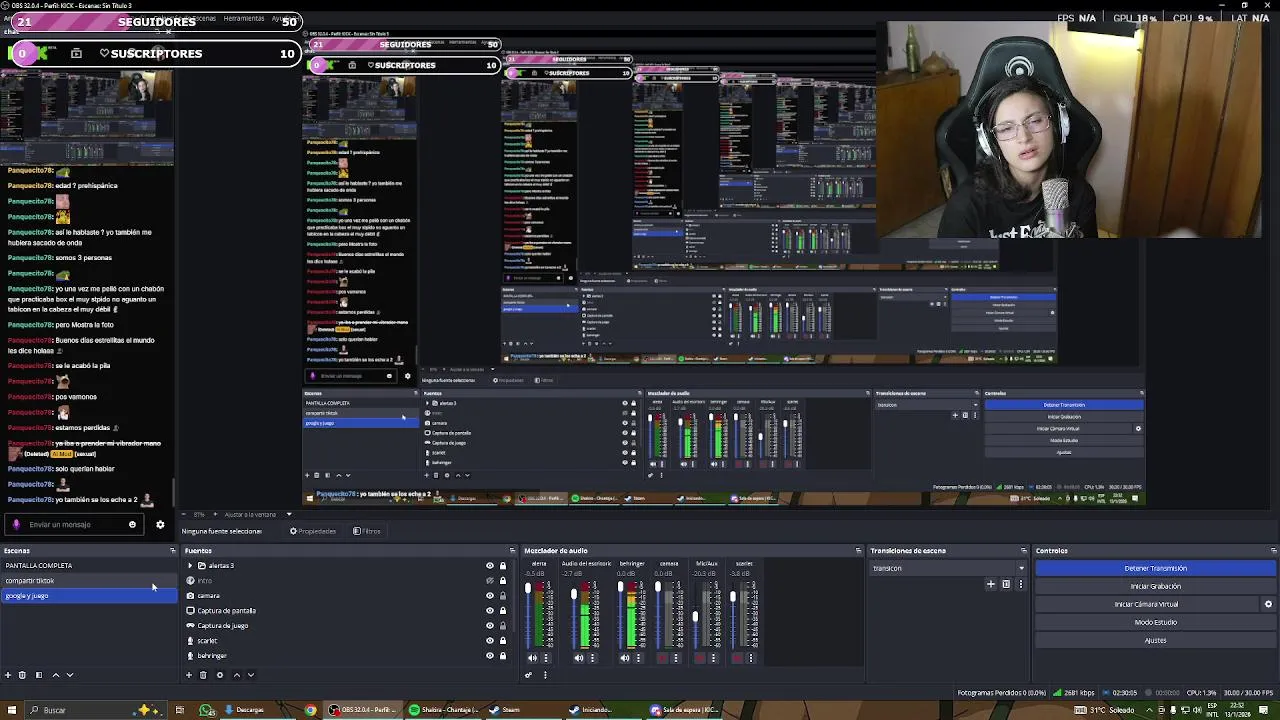Open Propiedades for selected source
1280x720 pixels.
tap(313, 531)
